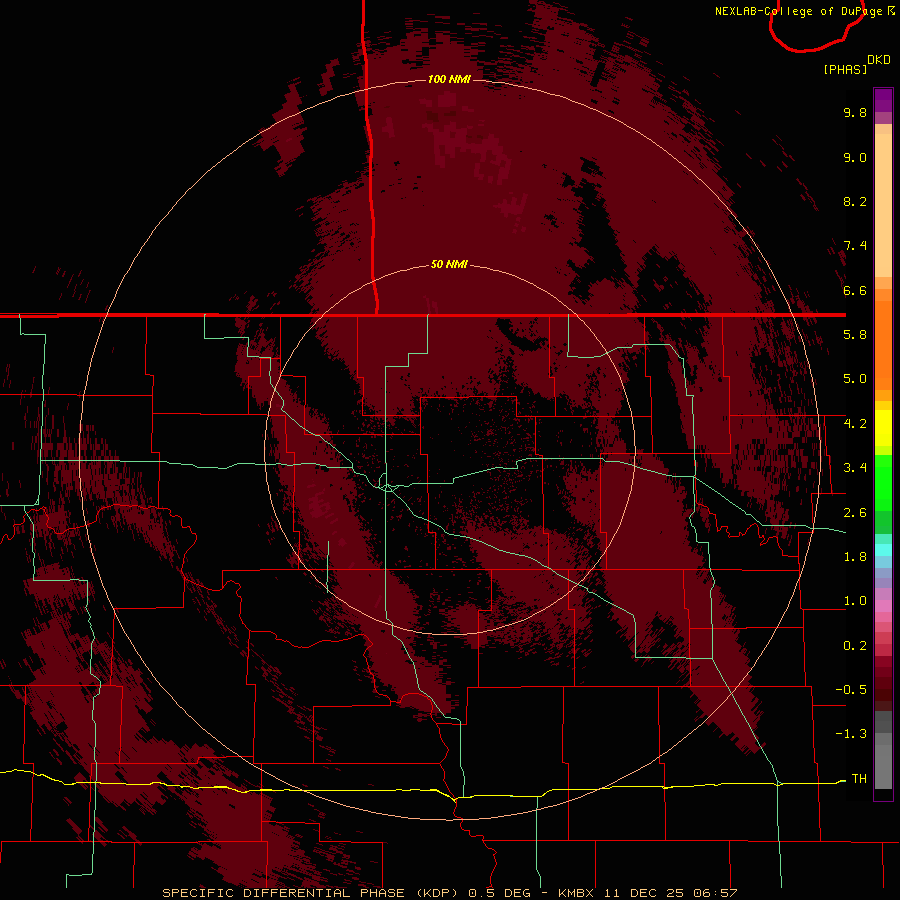Click the -0.5 scale value
Viewport: 900px width, 900px height.
click(851, 690)
